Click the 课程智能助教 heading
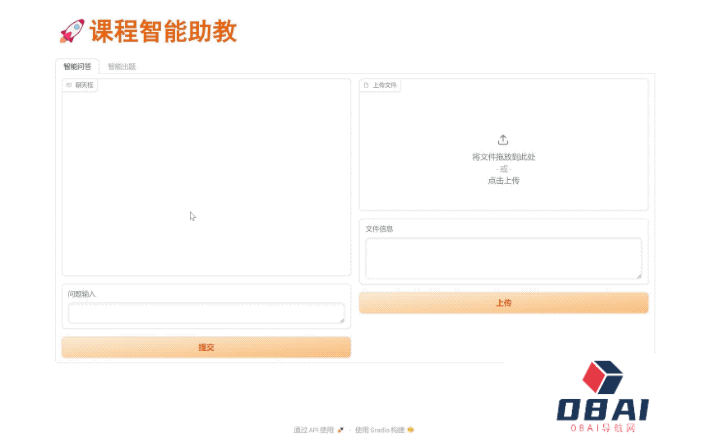The height and width of the screenshot is (443, 710). tap(163, 31)
